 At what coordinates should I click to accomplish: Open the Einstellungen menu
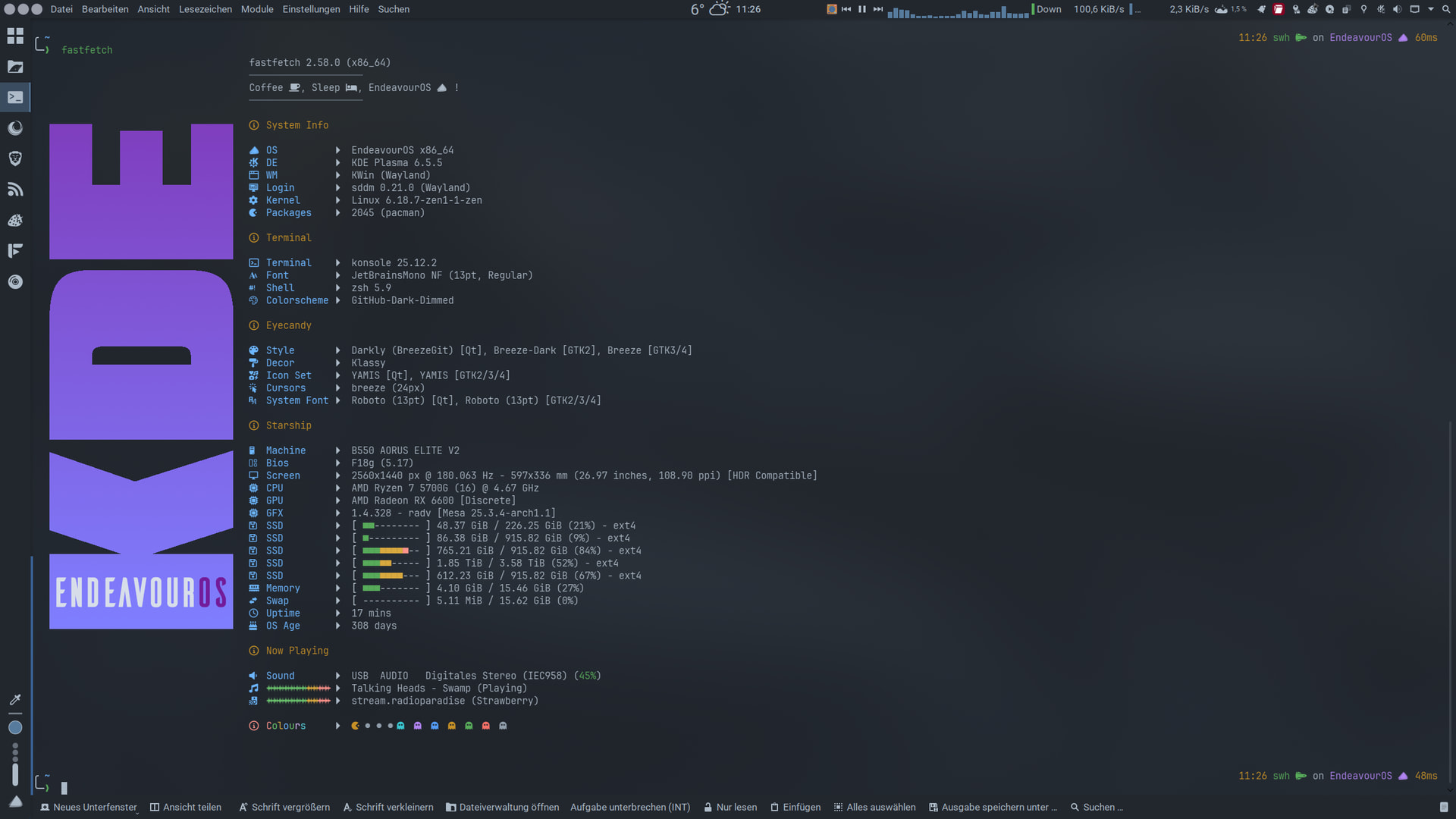coord(311,9)
